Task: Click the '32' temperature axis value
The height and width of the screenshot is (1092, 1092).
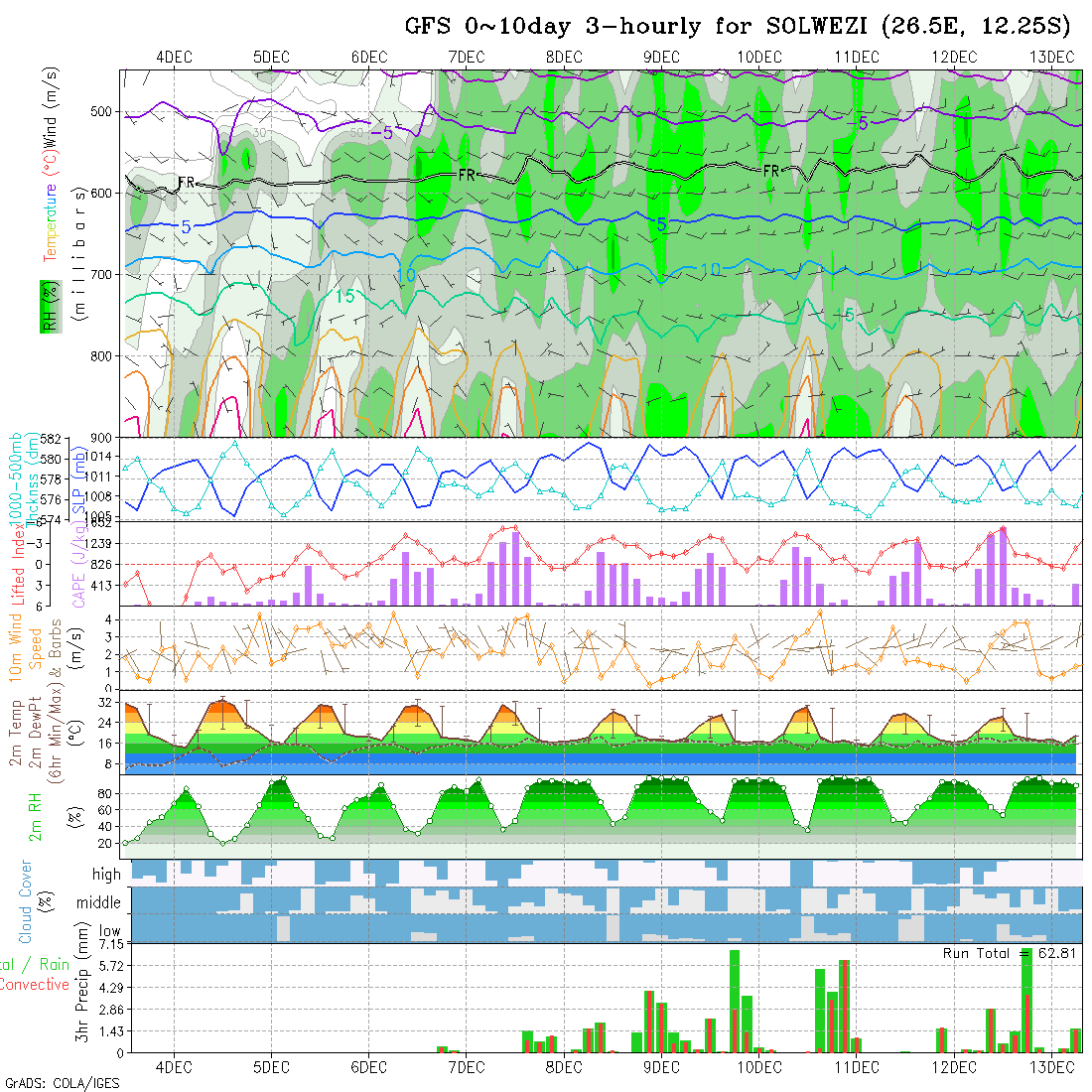Action: click(x=104, y=703)
